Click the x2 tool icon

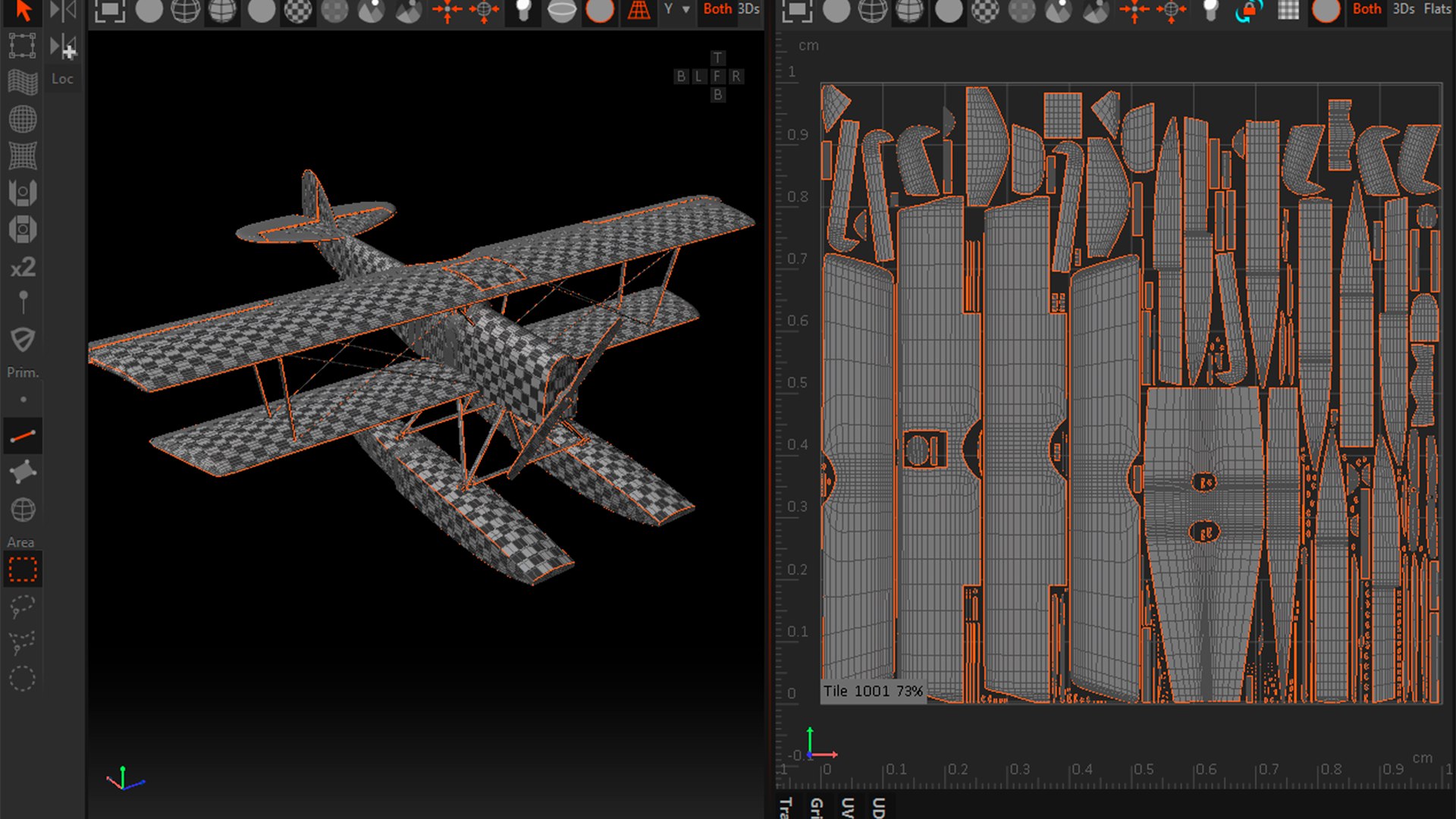(x=23, y=267)
